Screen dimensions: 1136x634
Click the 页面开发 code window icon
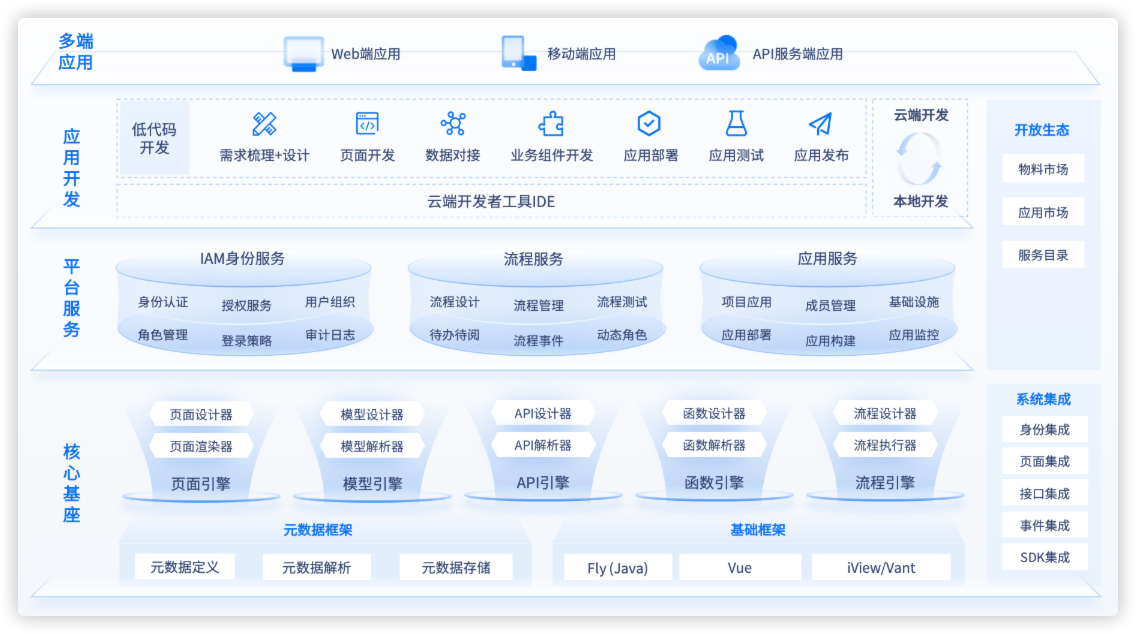click(x=367, y=124)
